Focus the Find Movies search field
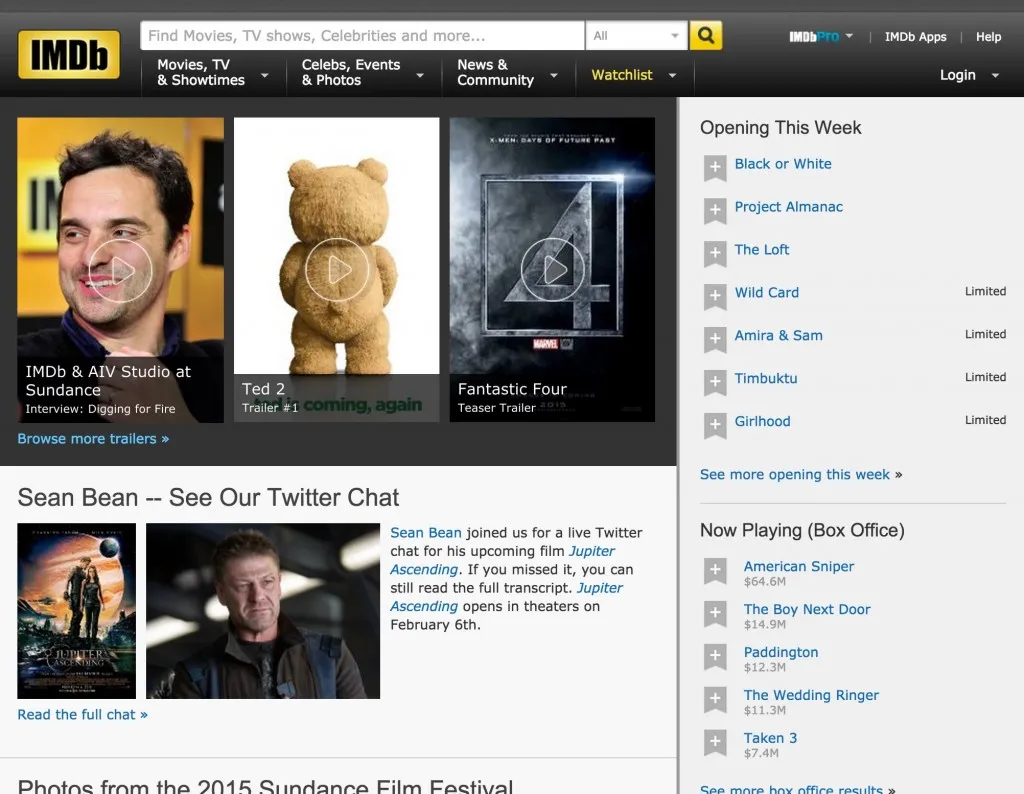Viewport: 1024px width, 794px height. [362, 35]
